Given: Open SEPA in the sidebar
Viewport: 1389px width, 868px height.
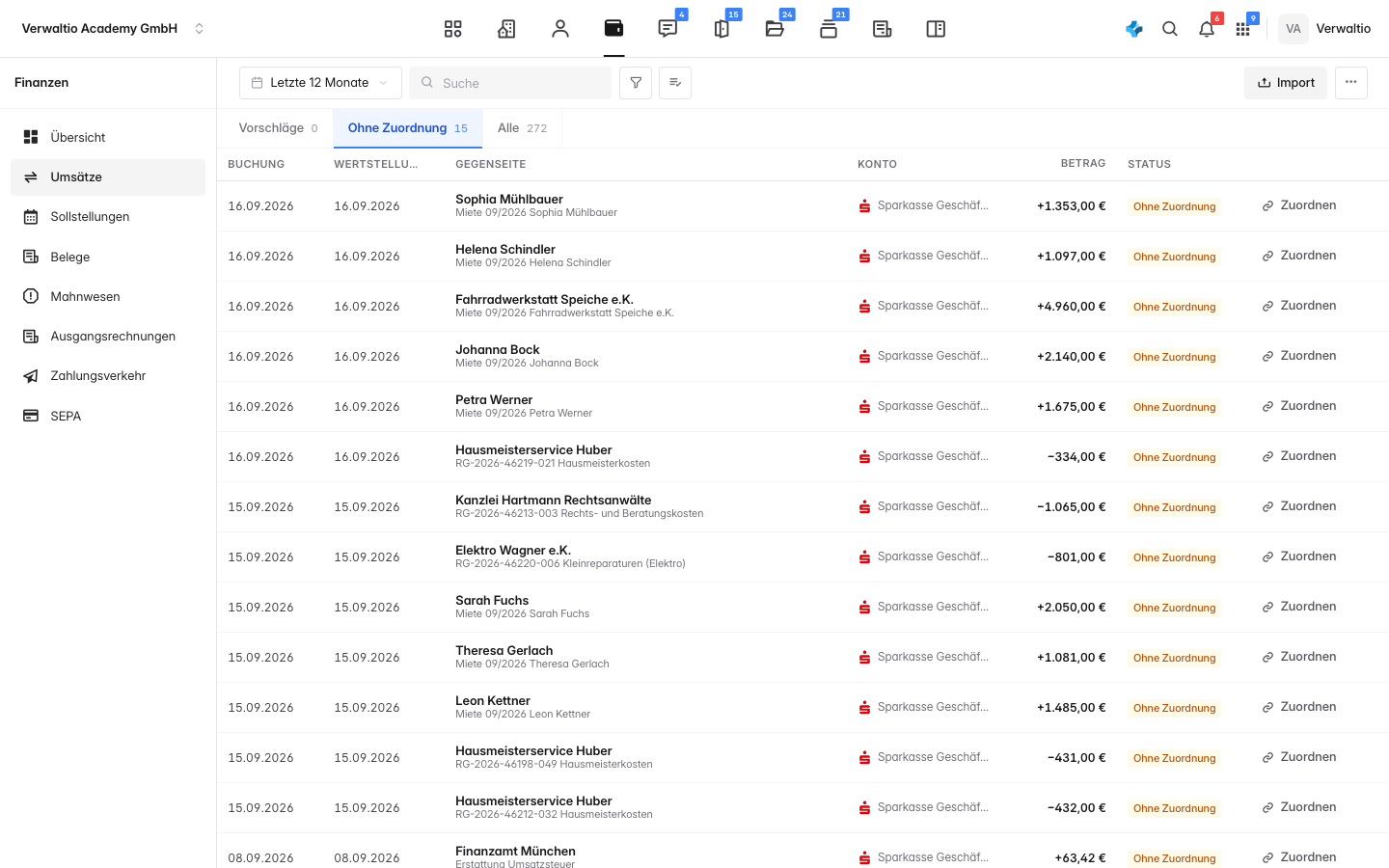Looking at the screenshot, I should click(108, 416).
